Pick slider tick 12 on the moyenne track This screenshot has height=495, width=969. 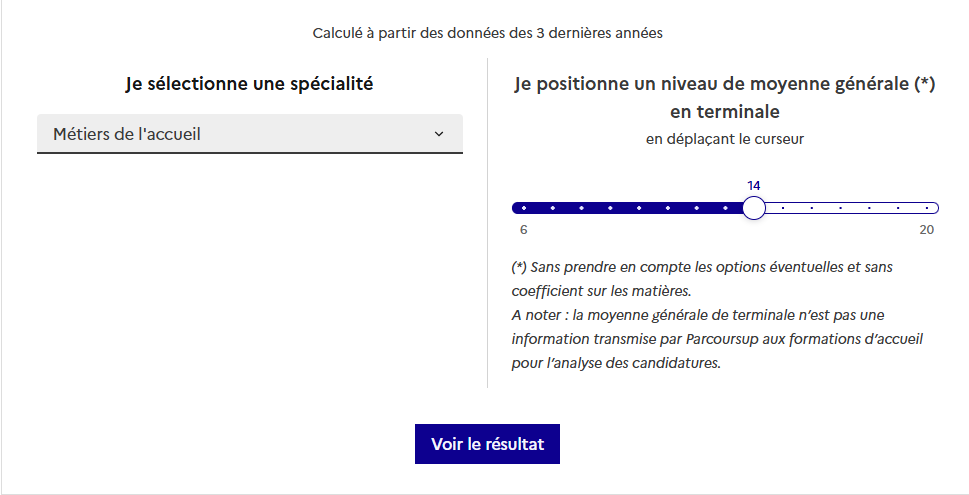pos(697,208)
